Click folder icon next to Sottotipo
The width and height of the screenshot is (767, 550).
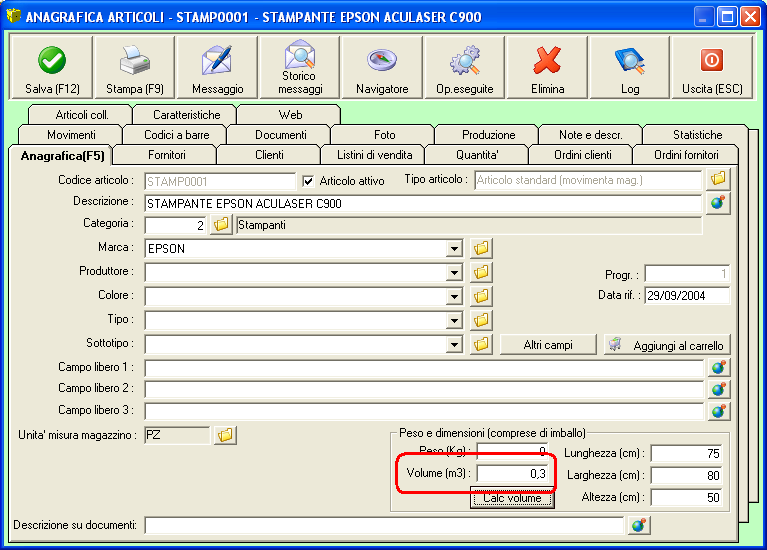[481, 344]
